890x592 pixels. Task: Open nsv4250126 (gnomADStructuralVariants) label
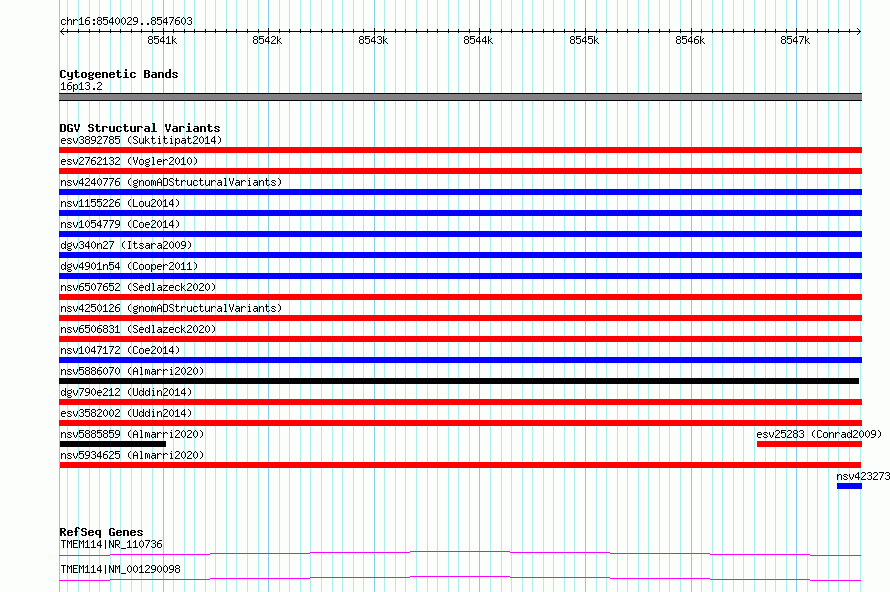pos(171,308)
